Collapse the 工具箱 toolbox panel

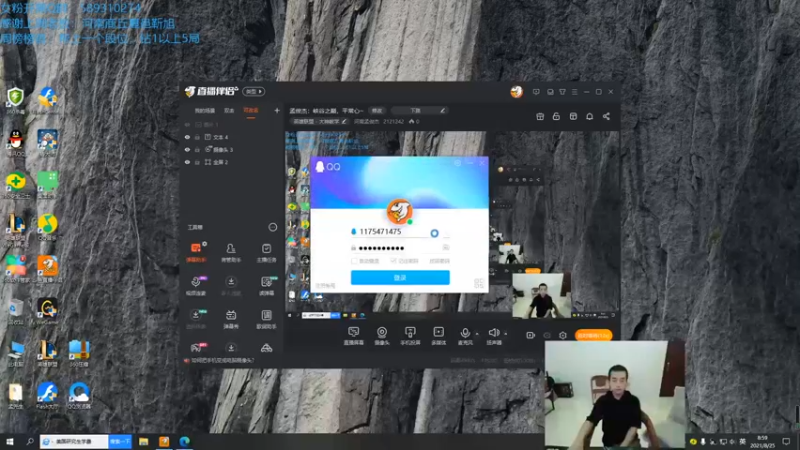click(272, 227)
